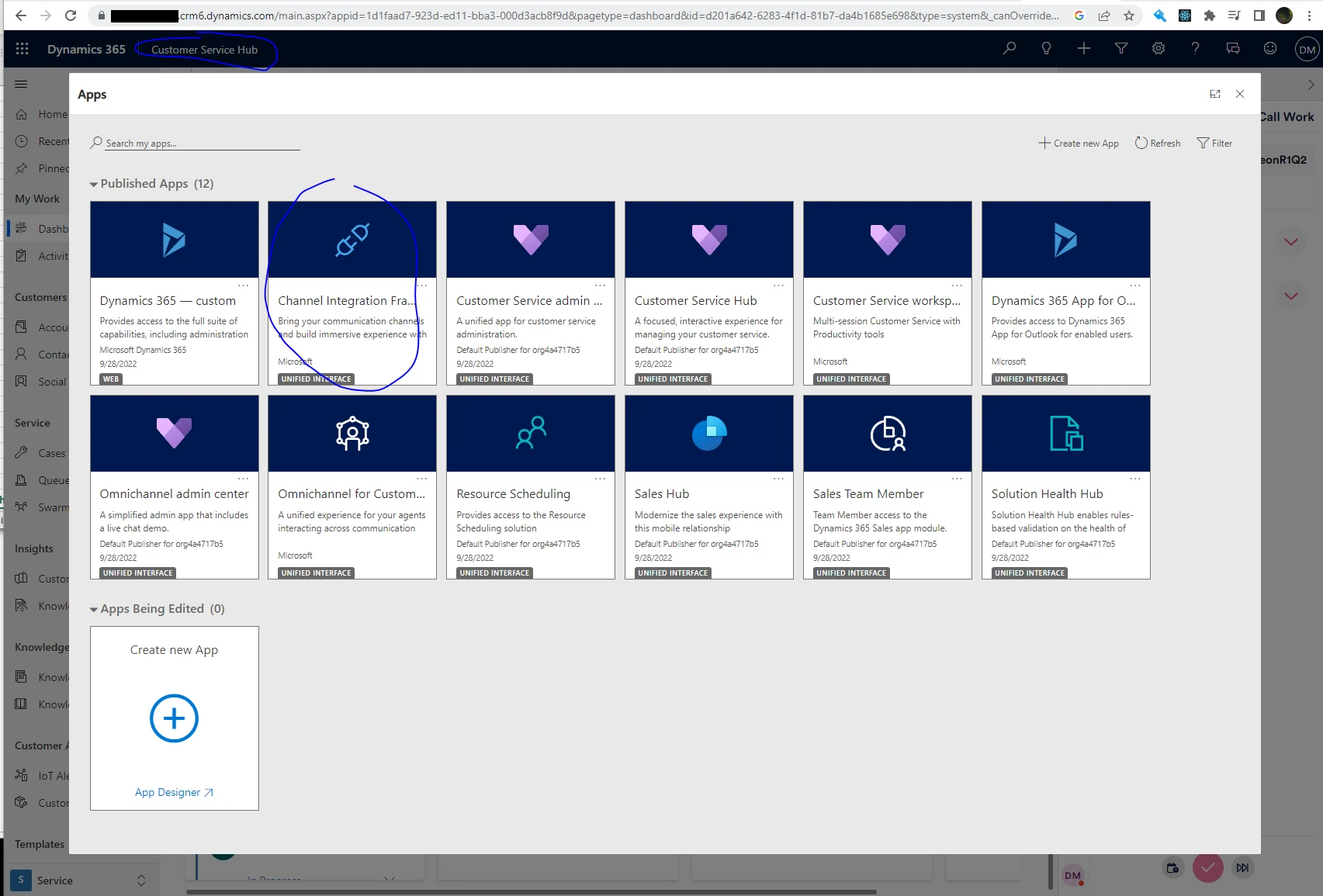The height and width of the screenshot is (896, 1323).
Task: Click the feedback smiley face icon
Action: pyautogui.click(x=1270, y=49)
